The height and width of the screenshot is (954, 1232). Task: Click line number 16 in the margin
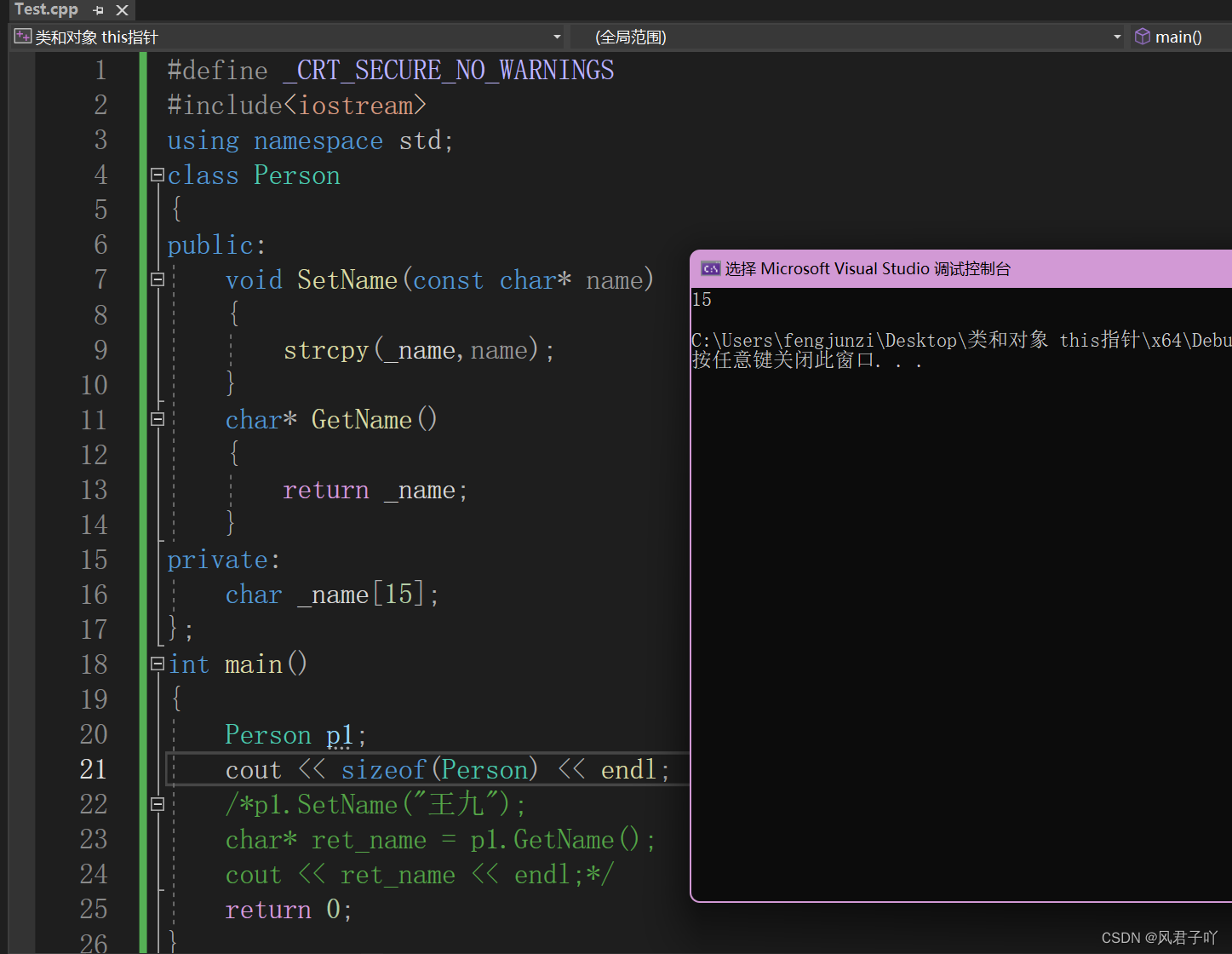94,595
